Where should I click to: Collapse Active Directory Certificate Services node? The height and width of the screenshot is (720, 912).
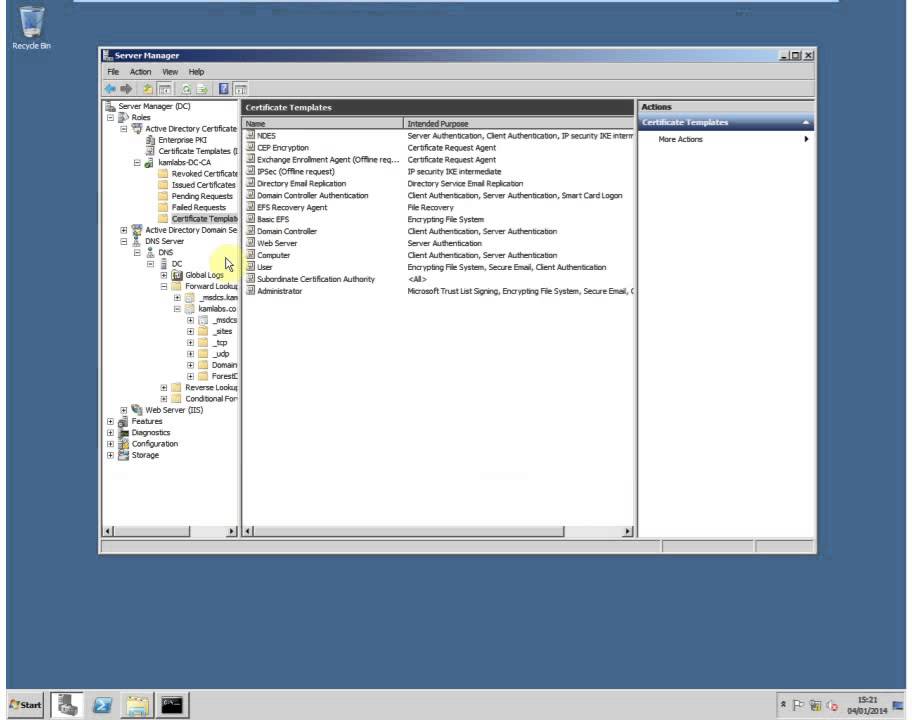[x=123, y=129]
